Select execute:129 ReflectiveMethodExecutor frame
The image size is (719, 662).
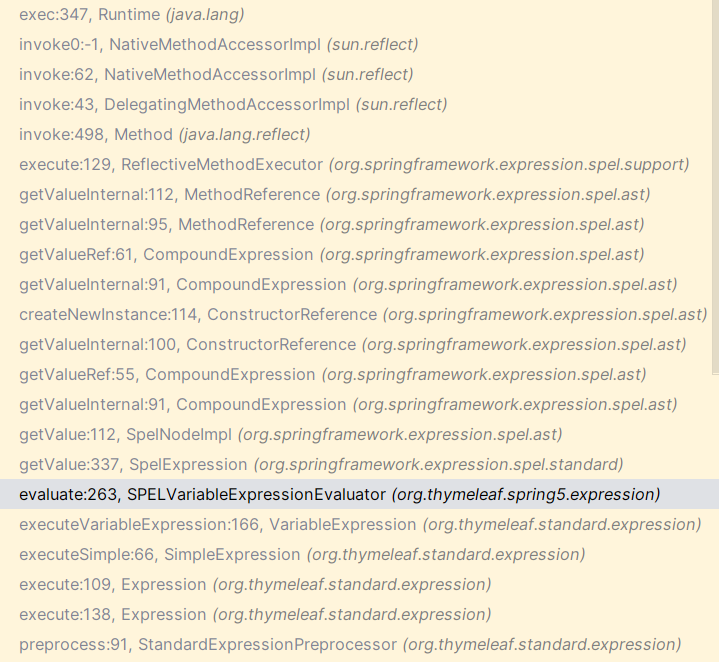click(x=355, y=165)
